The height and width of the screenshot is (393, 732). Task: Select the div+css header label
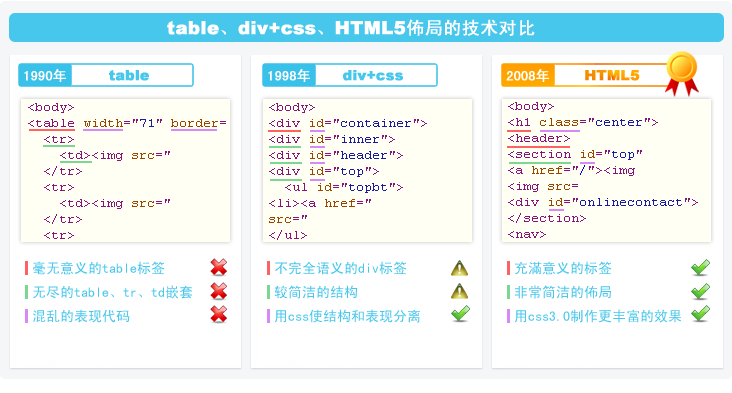point(373,76)
